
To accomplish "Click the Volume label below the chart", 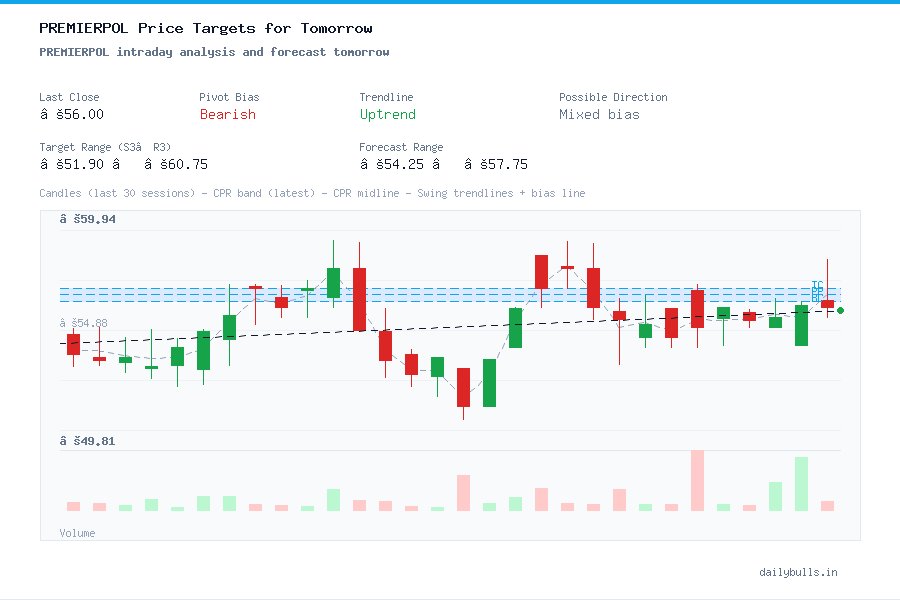I will pyautogui.click(x=77, y=533).
